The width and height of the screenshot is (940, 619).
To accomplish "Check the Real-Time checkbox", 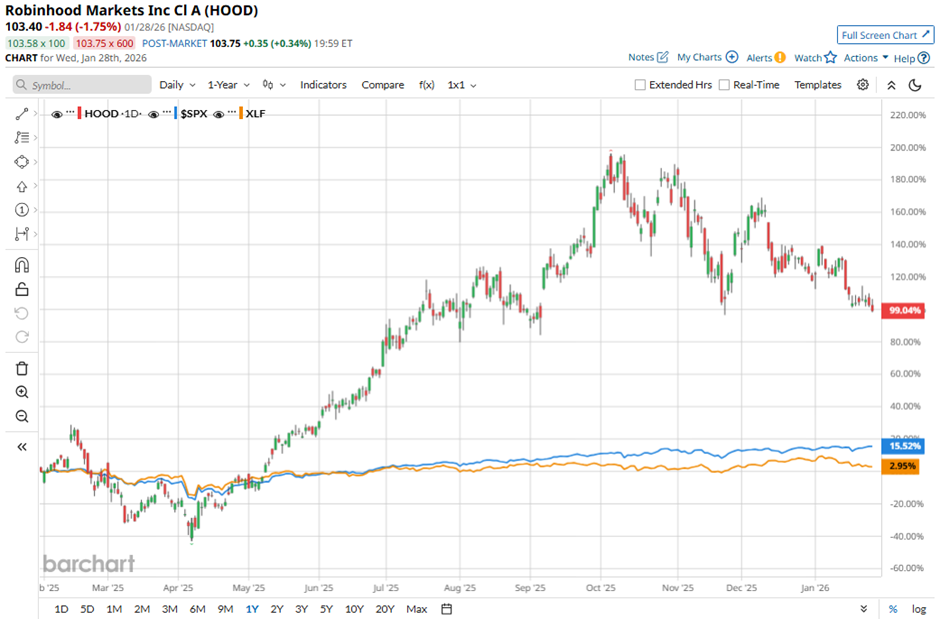I will click(724, 85).
